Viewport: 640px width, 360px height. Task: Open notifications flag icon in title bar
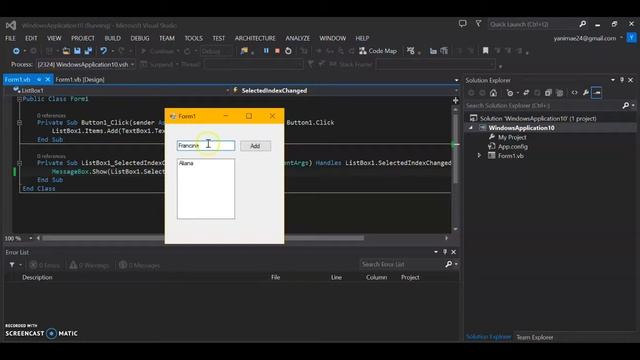click(x=478, y=24)
